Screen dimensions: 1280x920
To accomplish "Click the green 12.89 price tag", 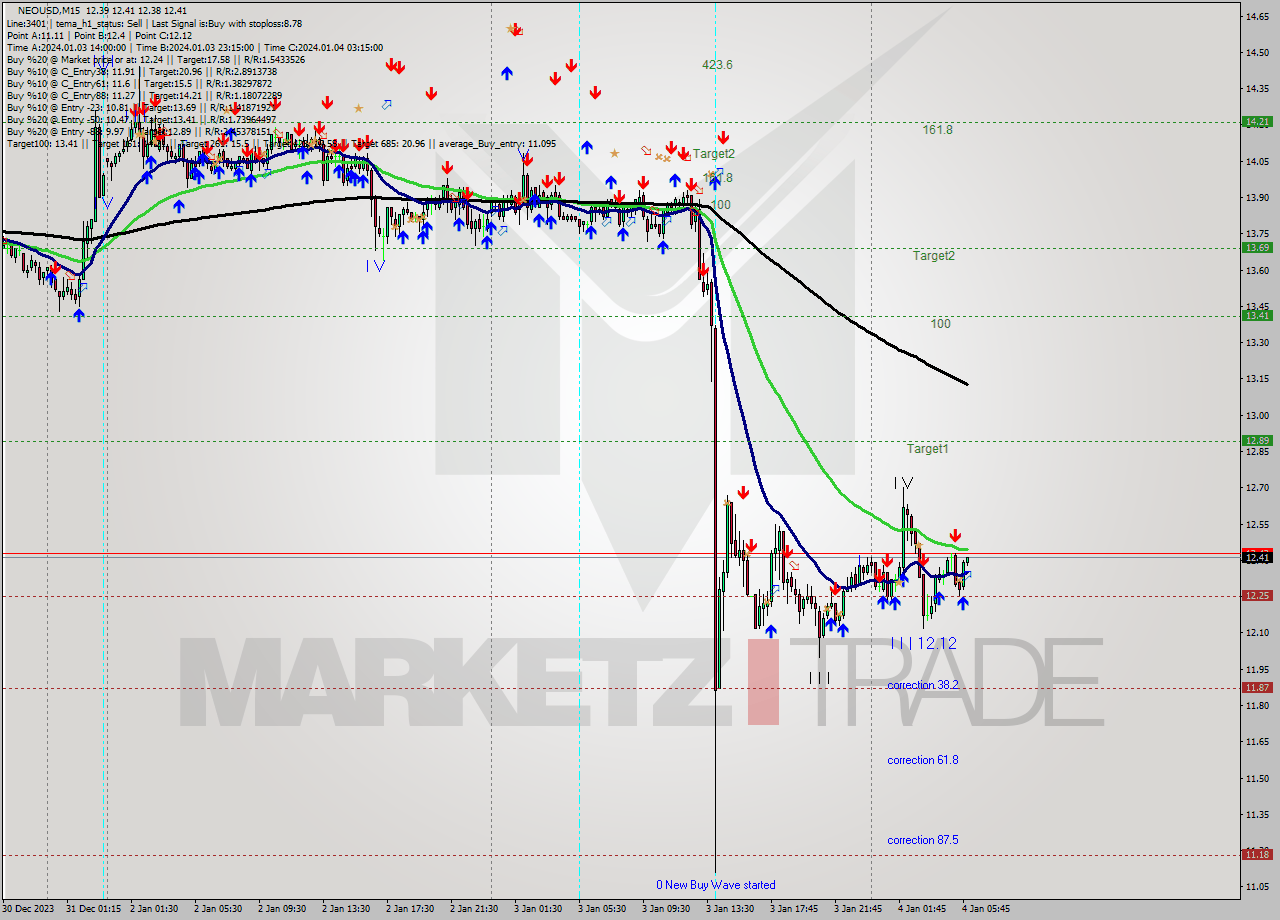I will click(1256, 441).
